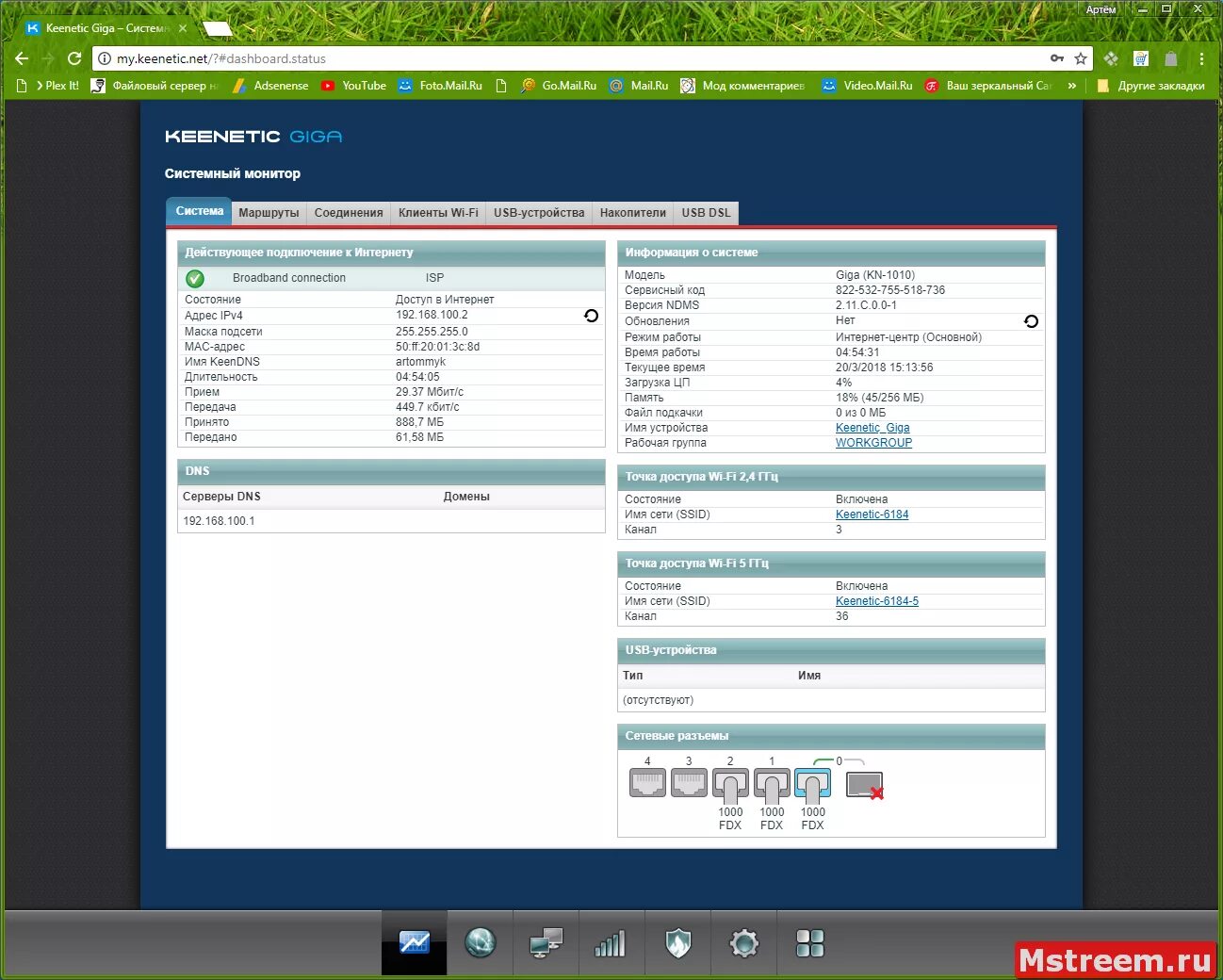Image resolution: width=1223 pixels, height=980 pixels.
Task: Open the YouTube bookmark
Action: 353,86
